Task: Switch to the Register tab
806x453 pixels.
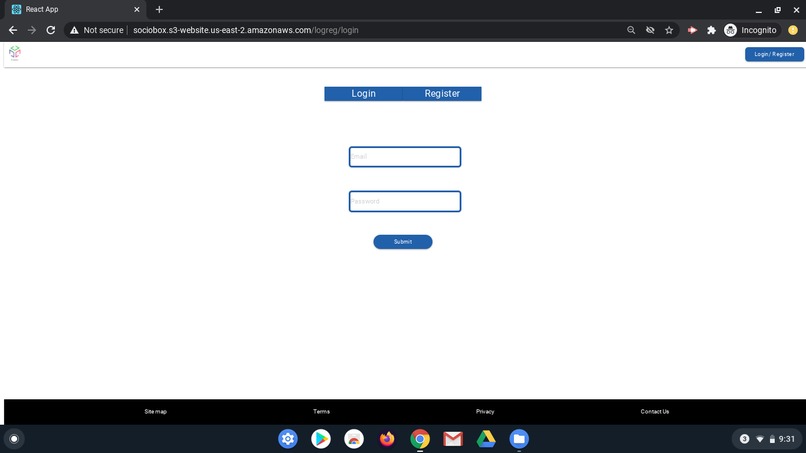Action: pos(442,94)
